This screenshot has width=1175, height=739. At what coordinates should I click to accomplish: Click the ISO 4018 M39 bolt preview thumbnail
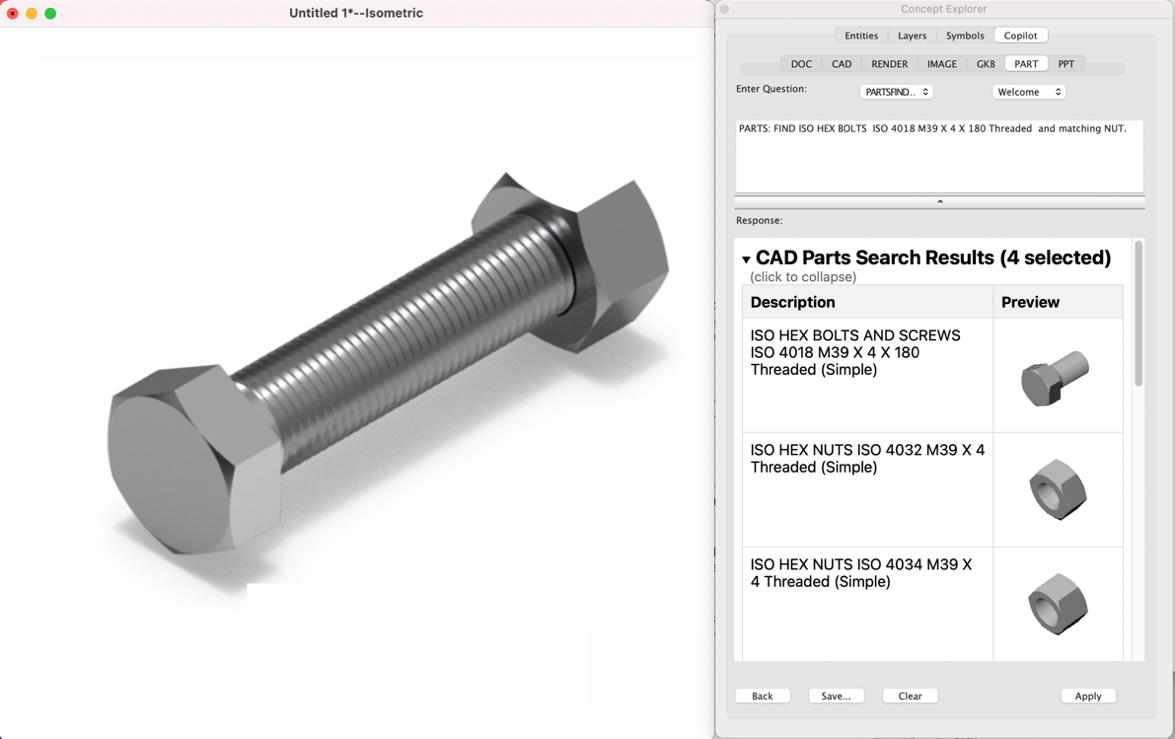[x=1057, y=377]
